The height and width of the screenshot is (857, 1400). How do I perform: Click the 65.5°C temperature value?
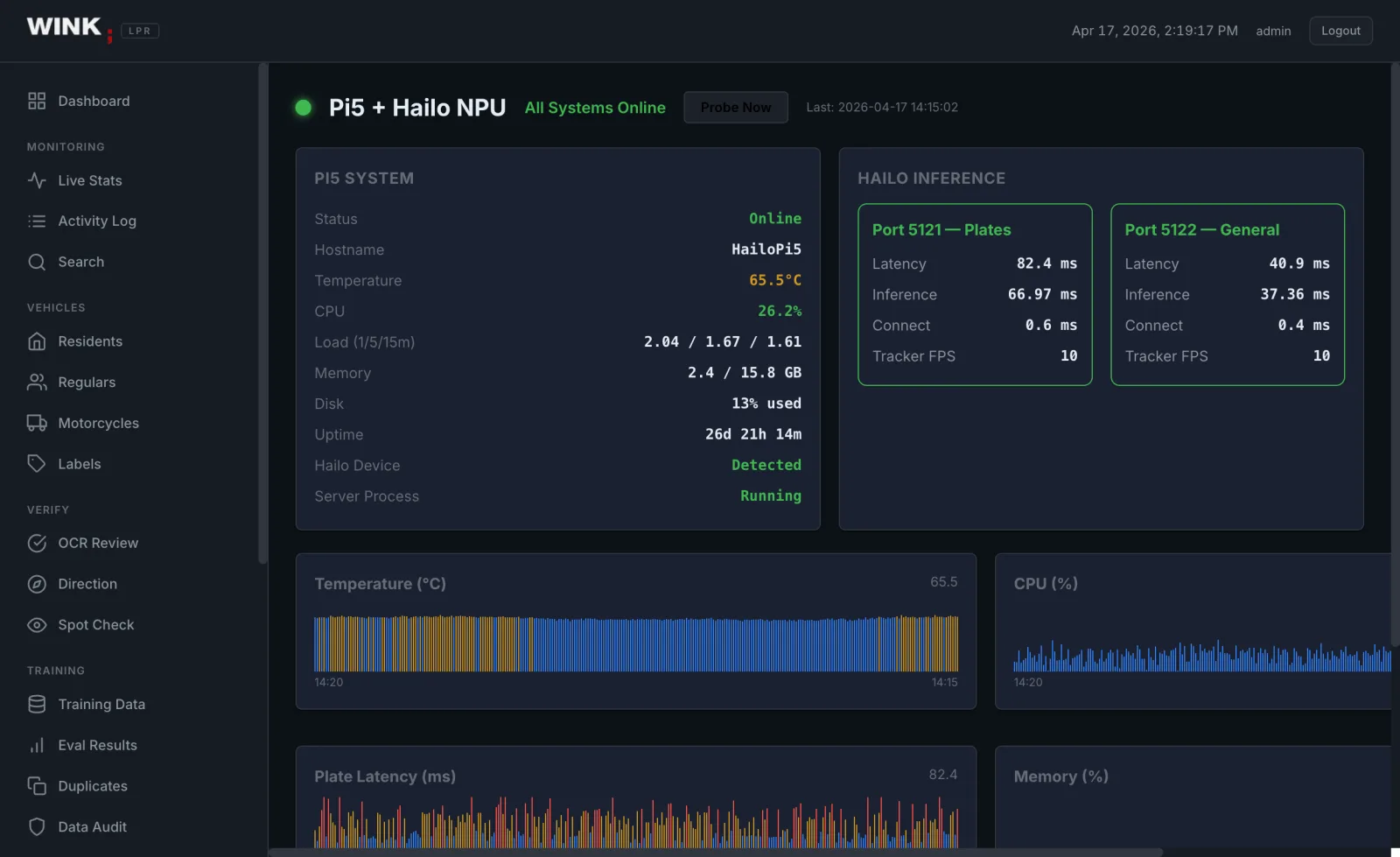775,280
